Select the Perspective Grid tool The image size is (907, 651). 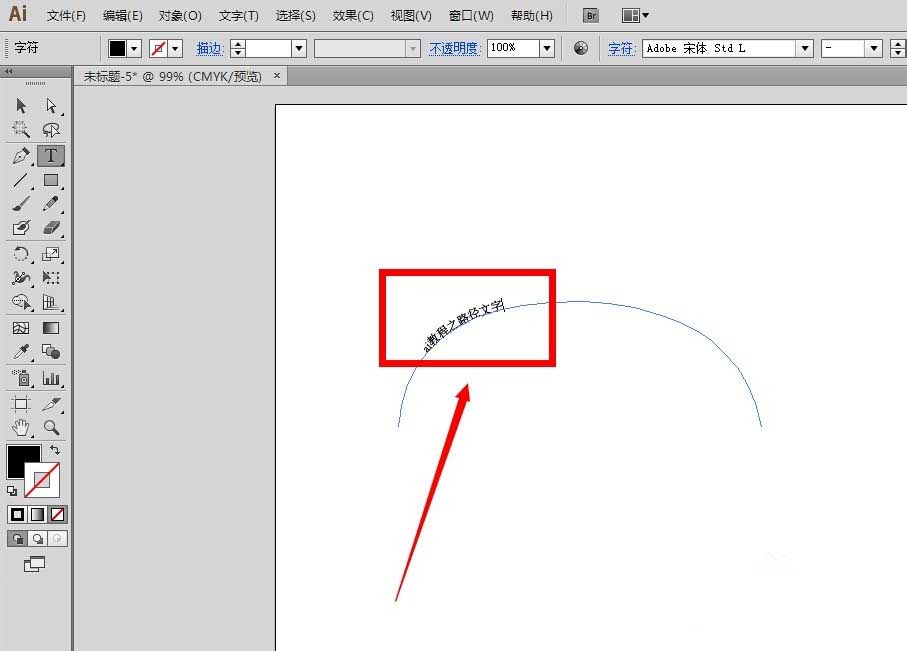pyautogui.click(x=51, y=302)
